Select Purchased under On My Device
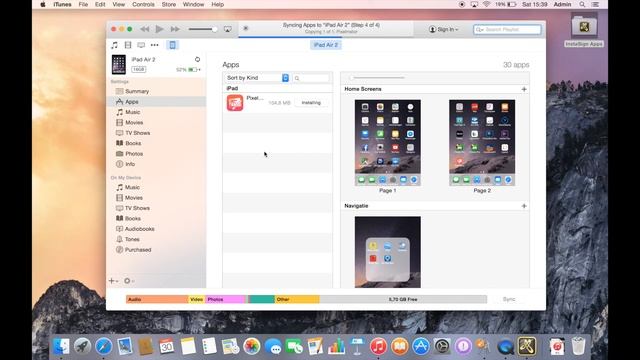Image resolution: width=640 pixels, height=360 pixels. tap(138, 250)
